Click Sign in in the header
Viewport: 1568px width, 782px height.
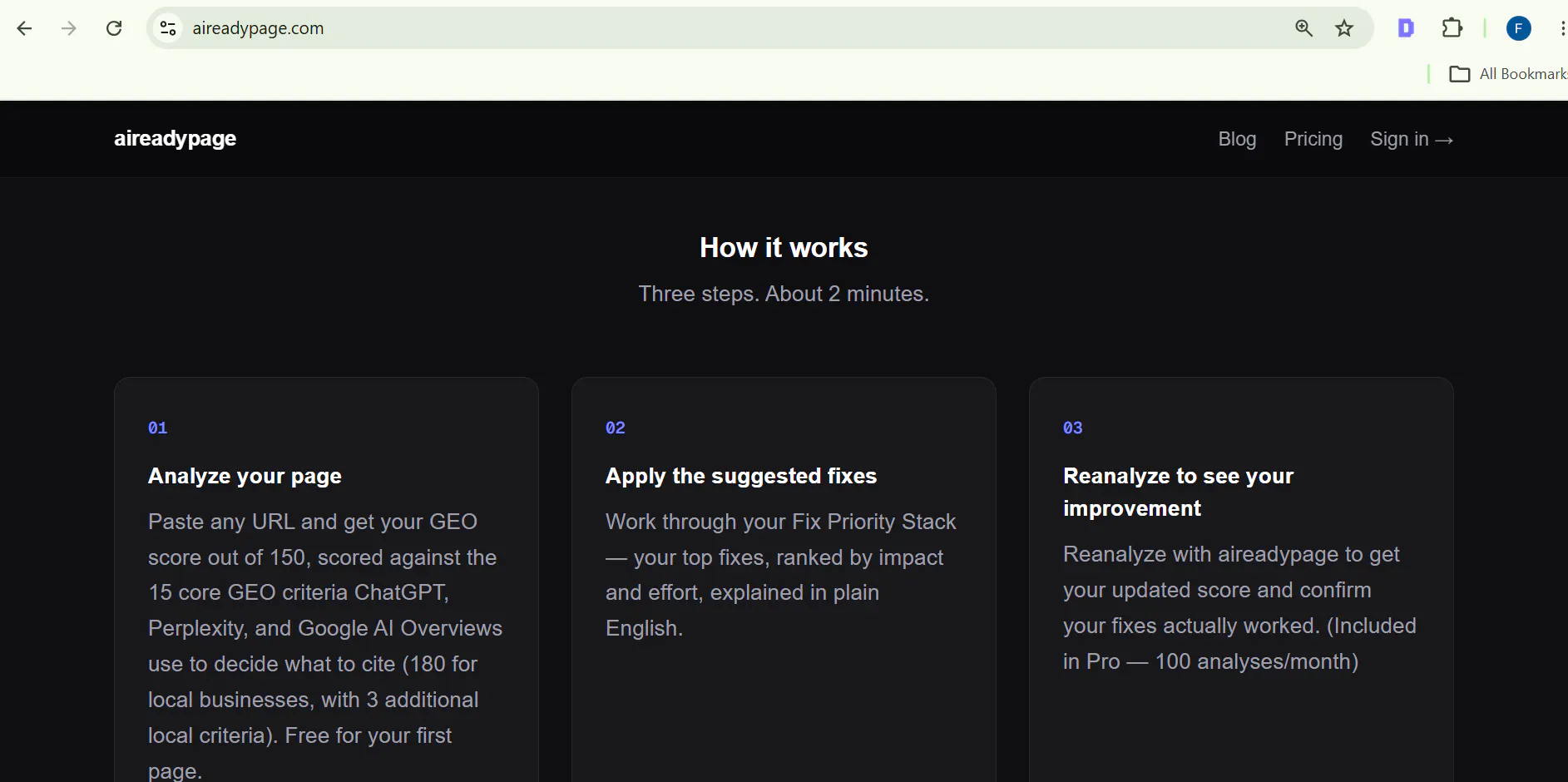1412,139
